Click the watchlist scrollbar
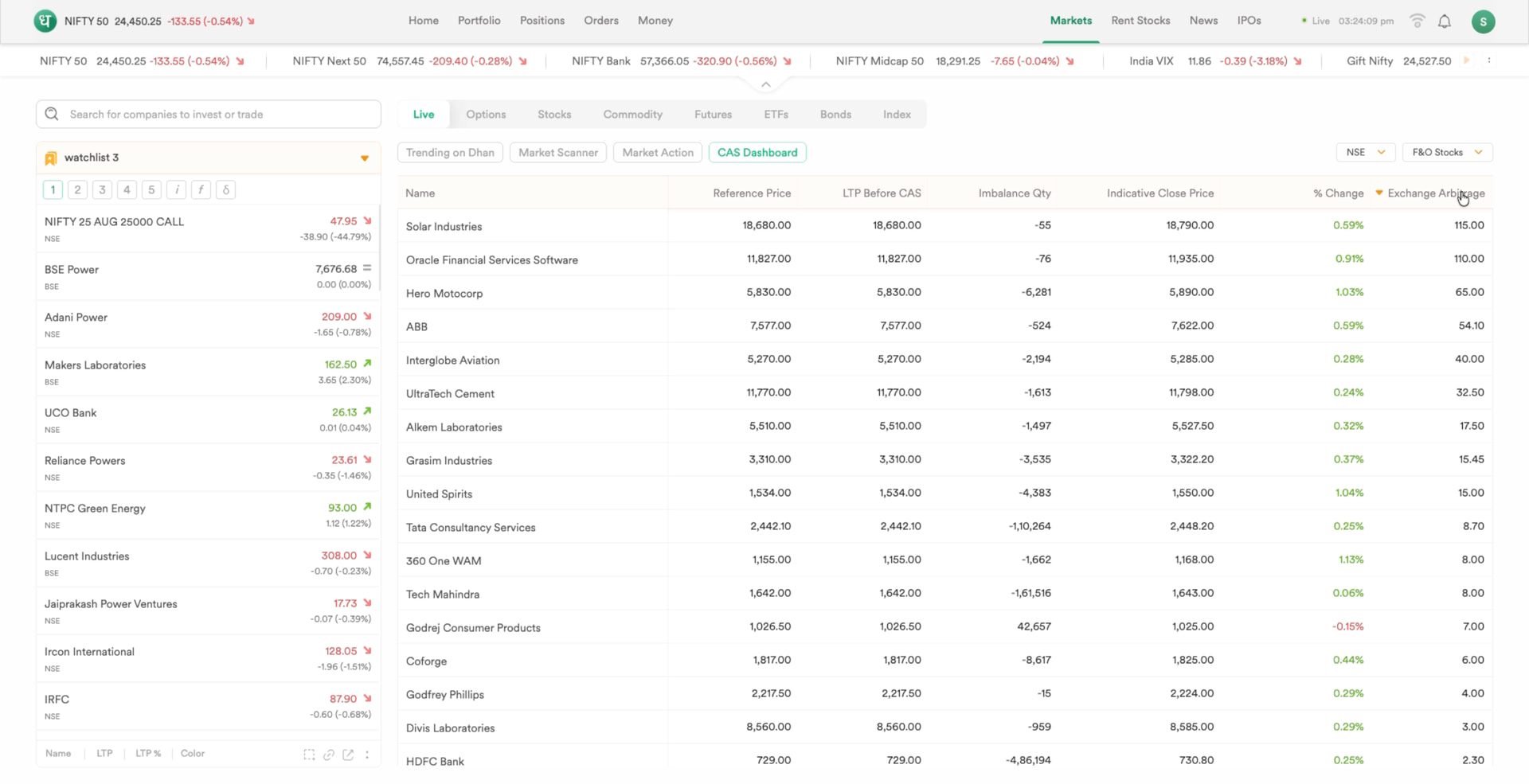Image resolution: width=1529 pixels, height=784 pixels. 380,248
